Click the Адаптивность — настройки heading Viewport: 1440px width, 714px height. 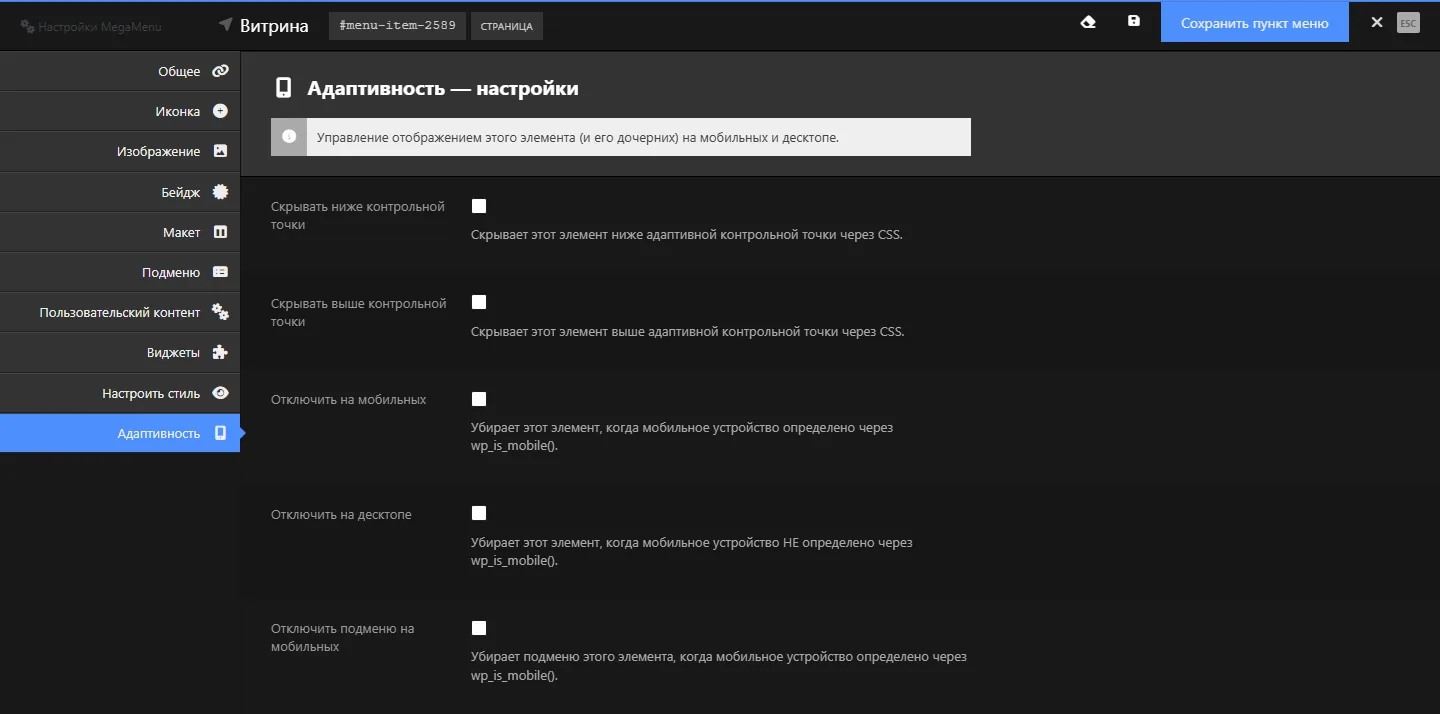pyautogui.click(x=443, y=88)
